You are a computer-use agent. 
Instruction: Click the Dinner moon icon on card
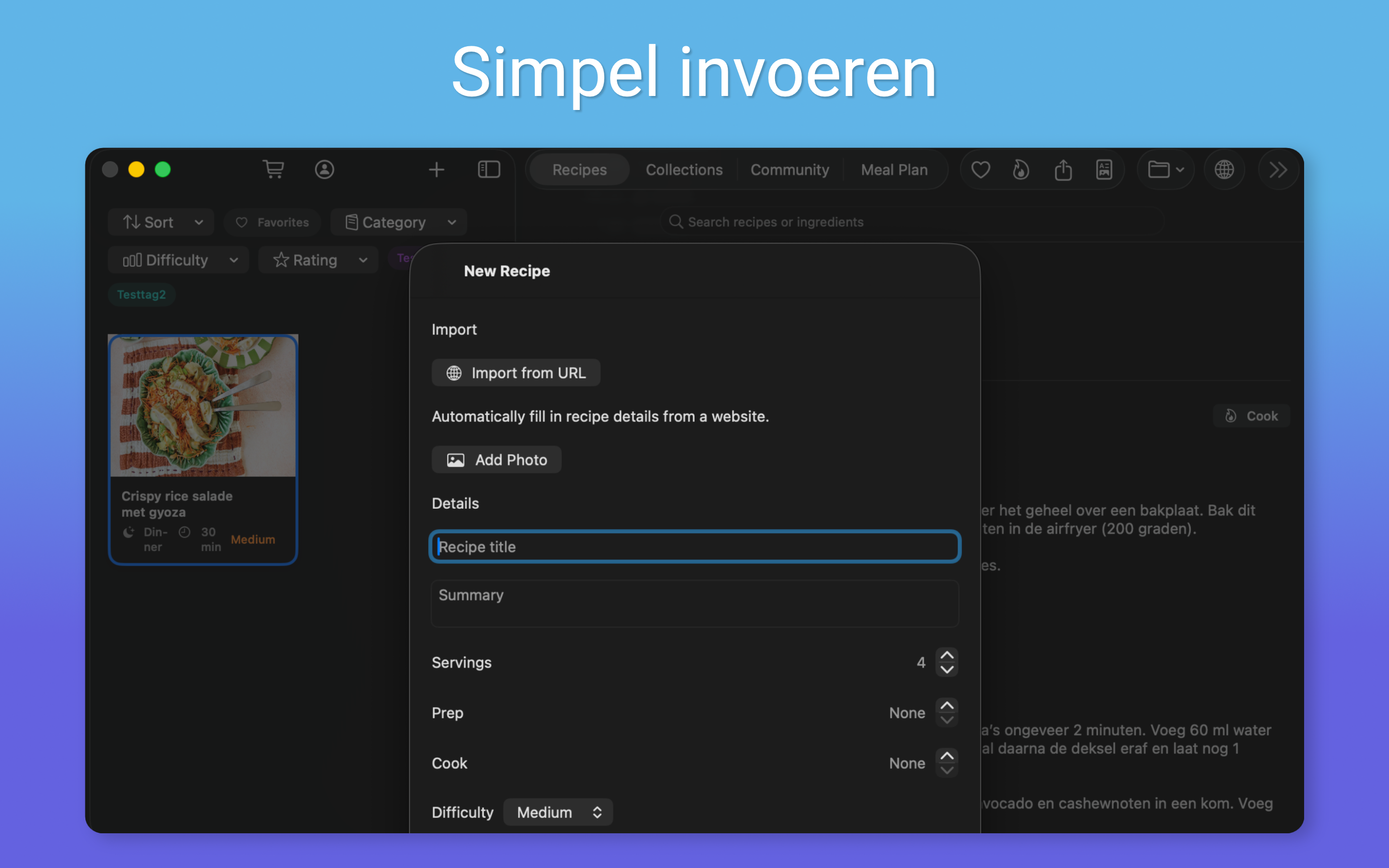tap(129, 532)
